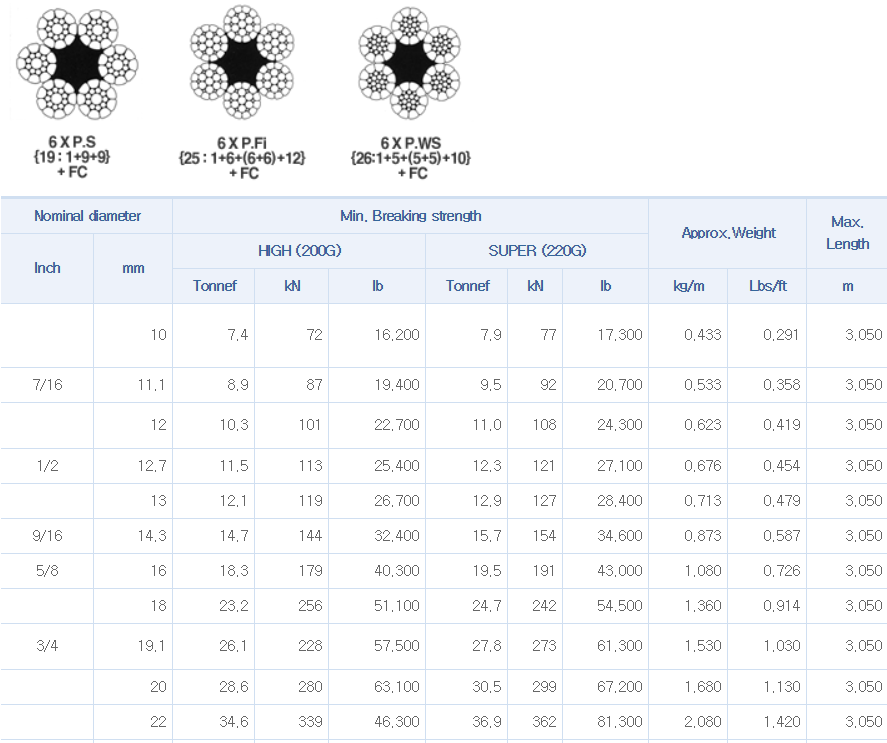Click the 'SUPER (220G)' column header
Viewport: 887px width, 743px height.
pos(537,251)
